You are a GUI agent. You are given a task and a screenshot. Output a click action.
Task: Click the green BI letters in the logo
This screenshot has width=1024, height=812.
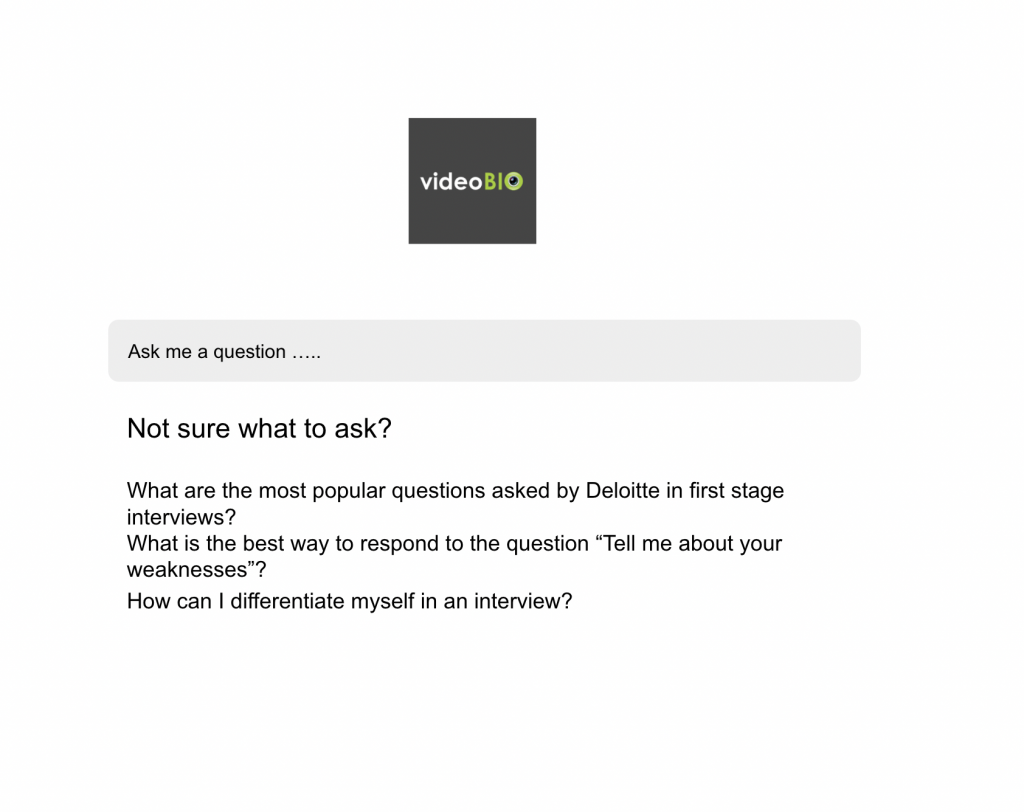point(494,181)
